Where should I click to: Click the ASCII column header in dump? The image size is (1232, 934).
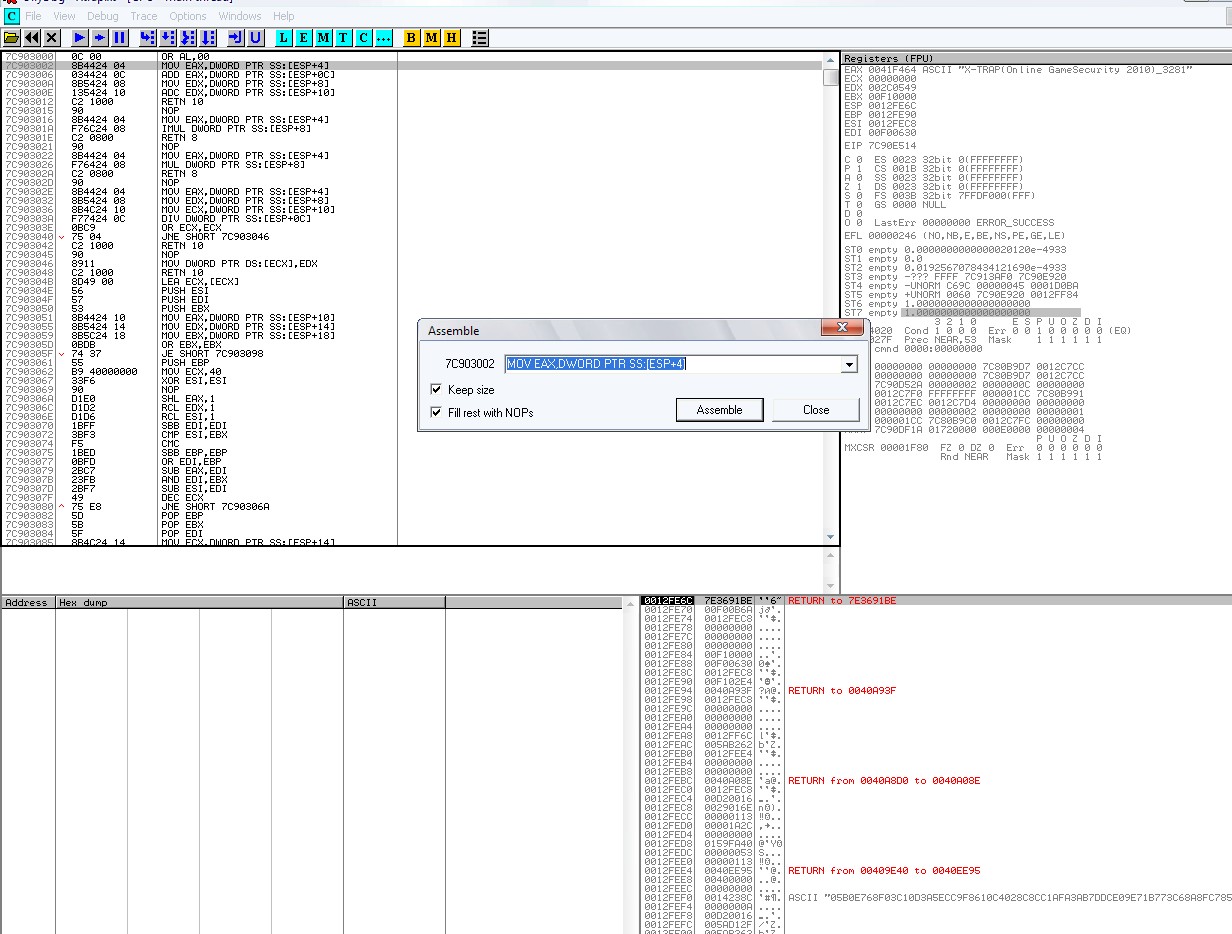[x=394, y=603]
